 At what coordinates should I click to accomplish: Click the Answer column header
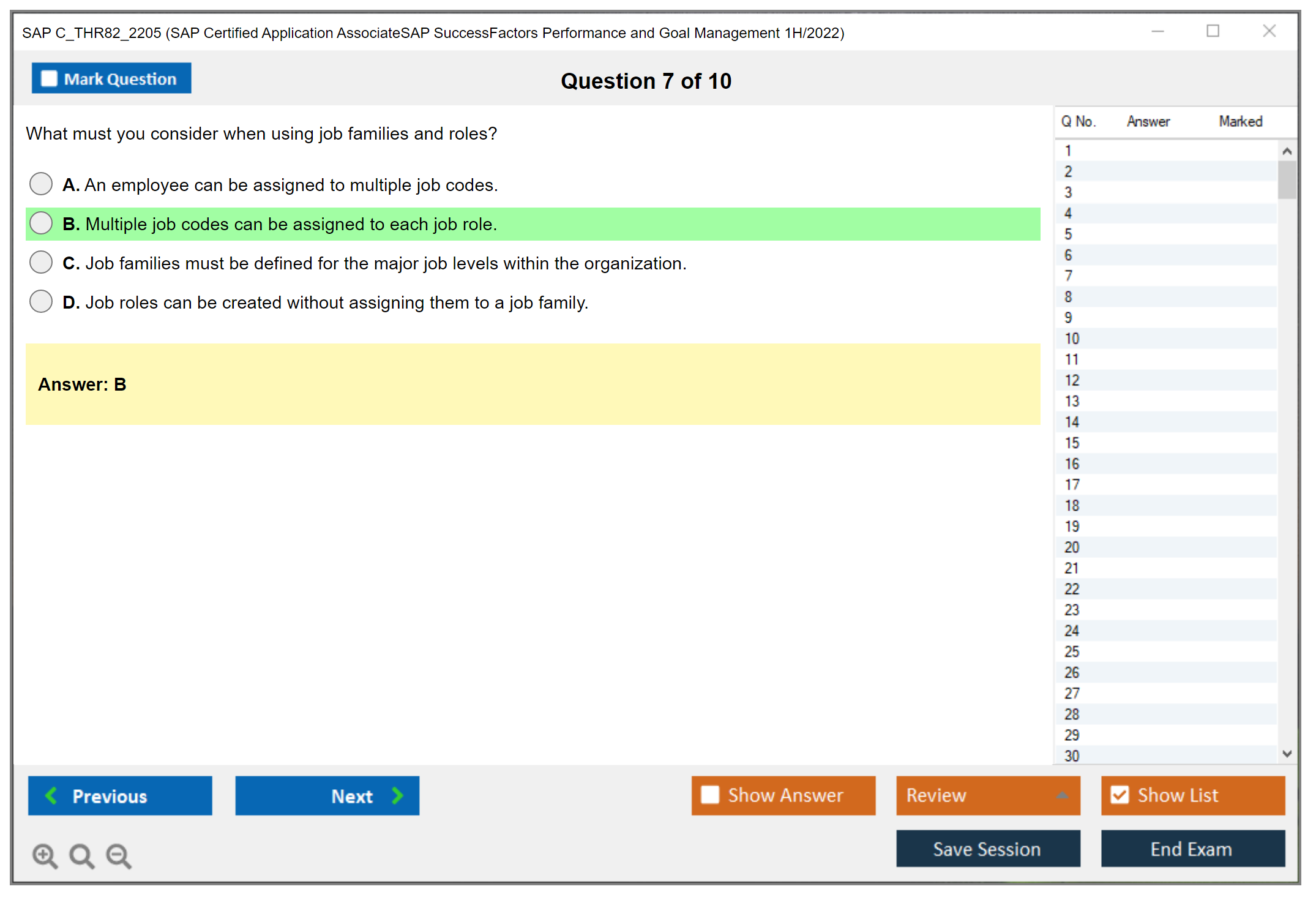click(1148, 121)
